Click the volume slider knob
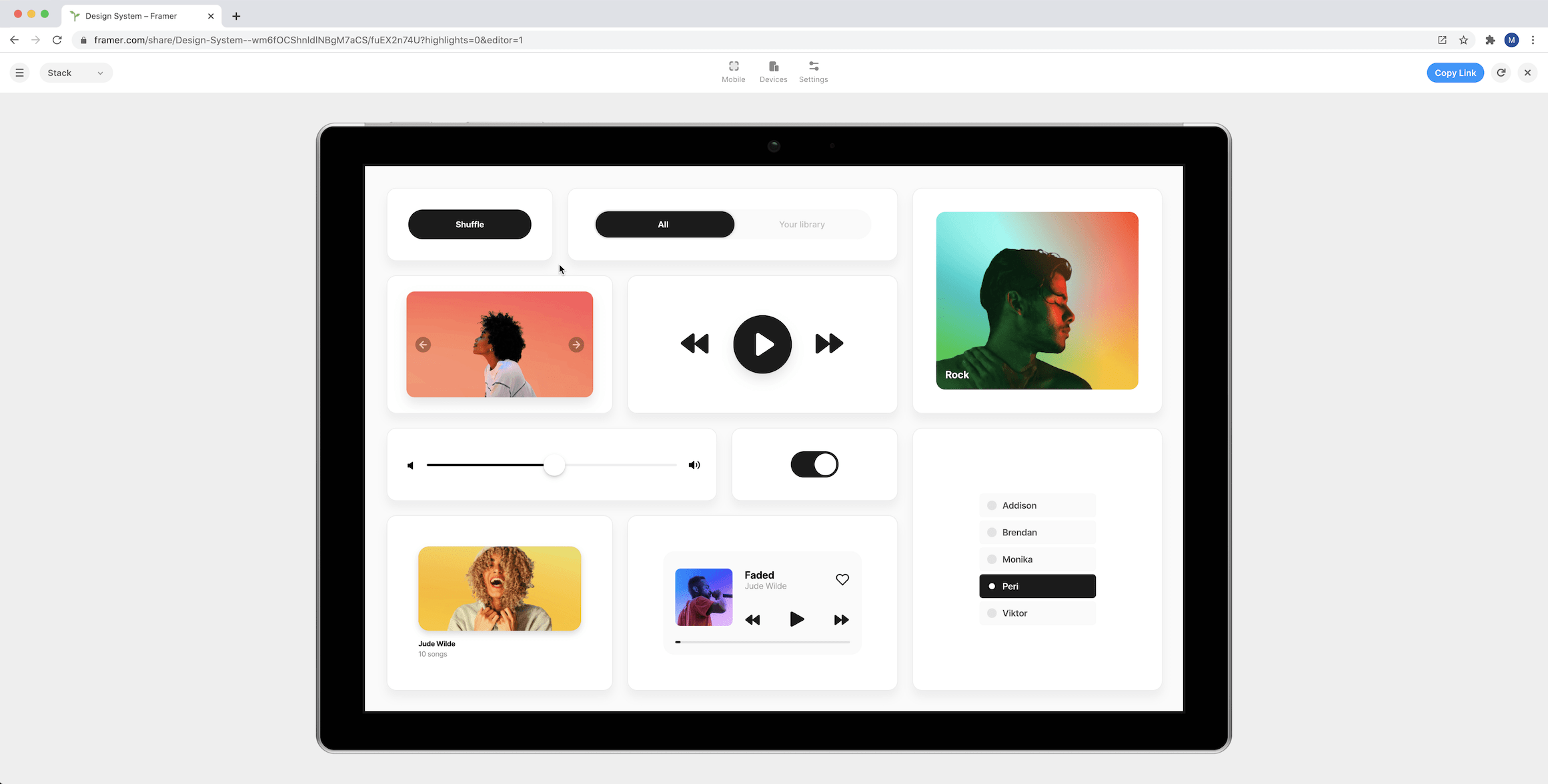1548x784 pixels. click(x=554, y=465)
